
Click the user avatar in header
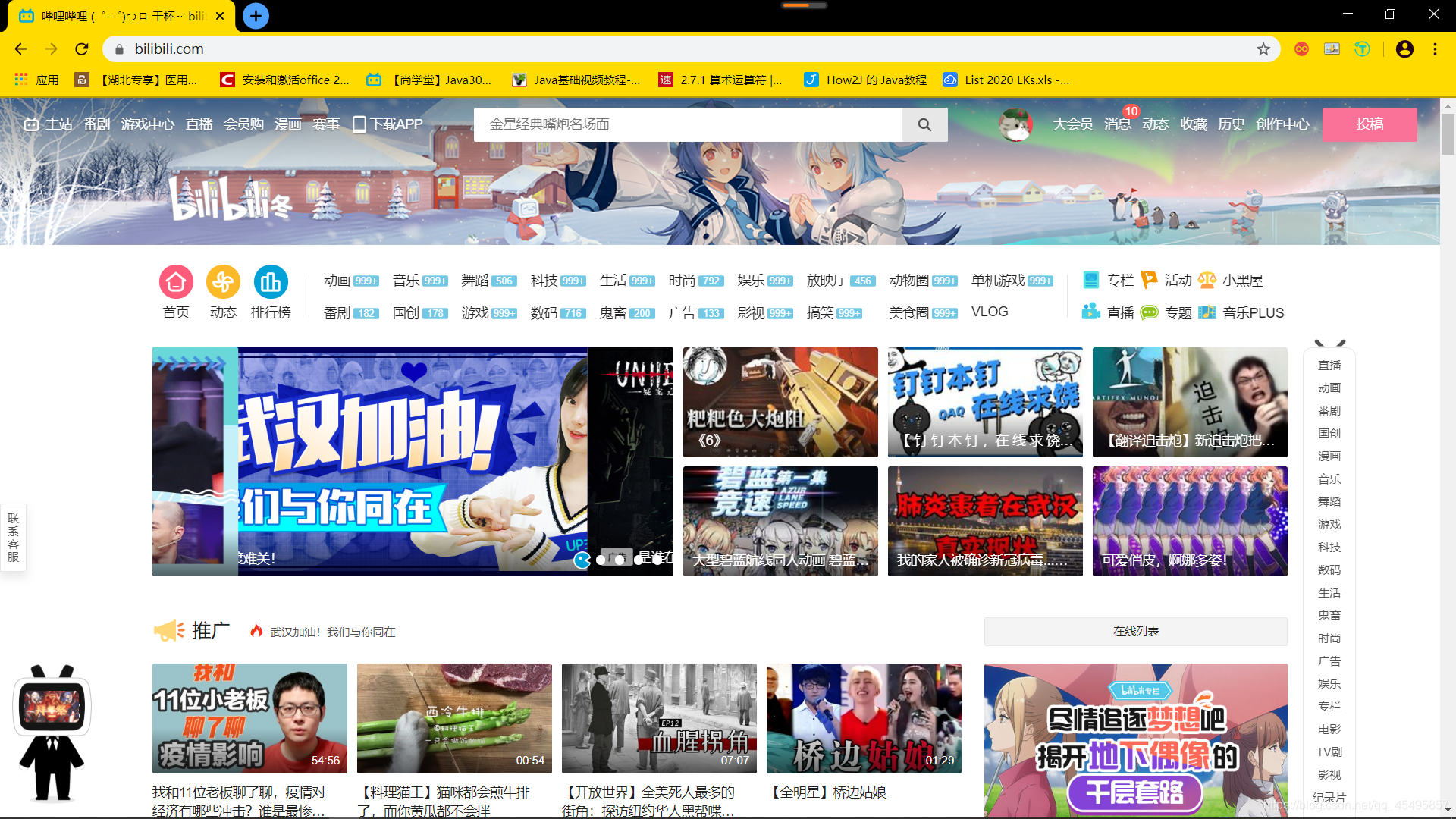click(1015, 124)
